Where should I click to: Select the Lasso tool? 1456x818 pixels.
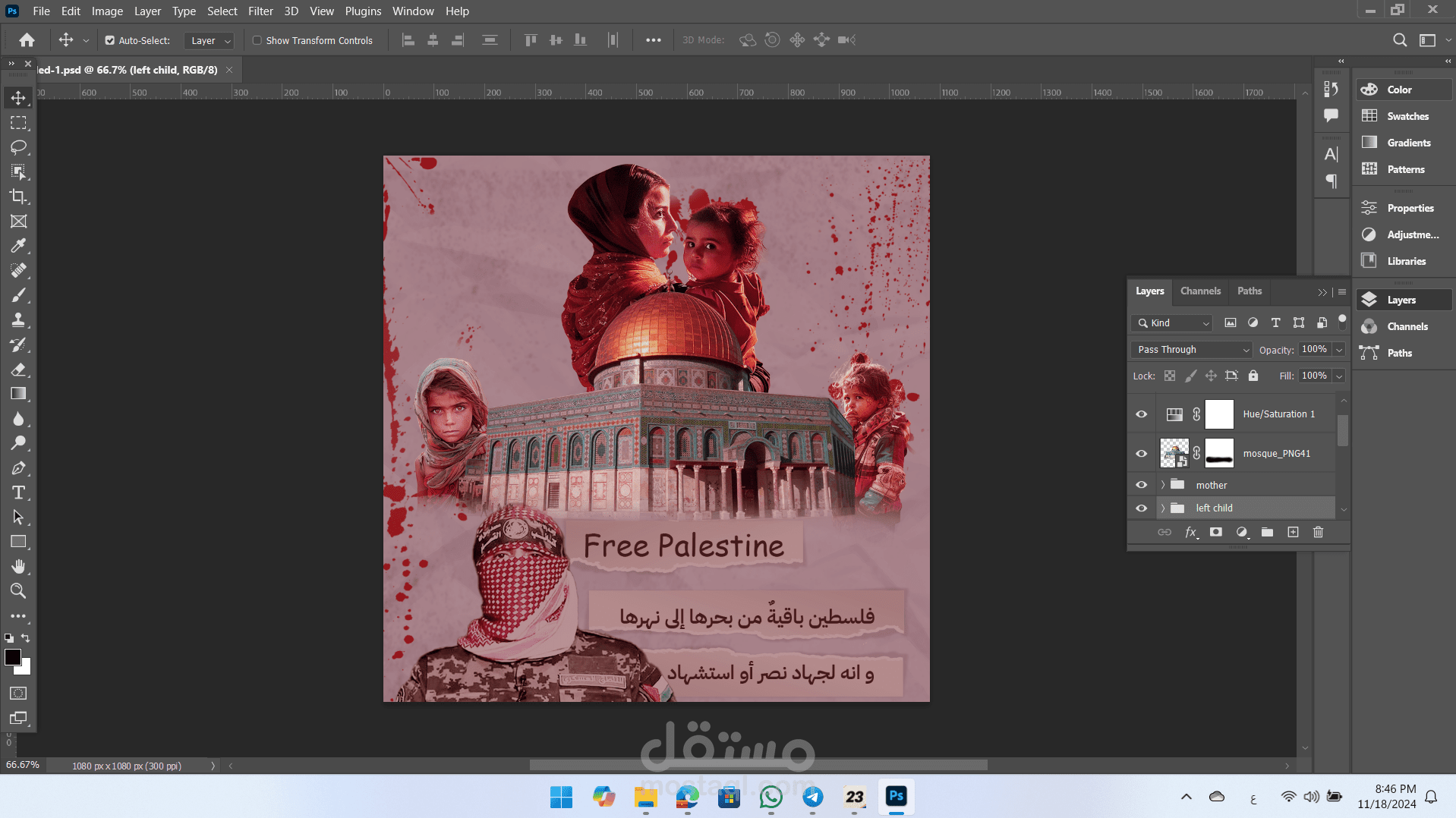pos(18,147)
